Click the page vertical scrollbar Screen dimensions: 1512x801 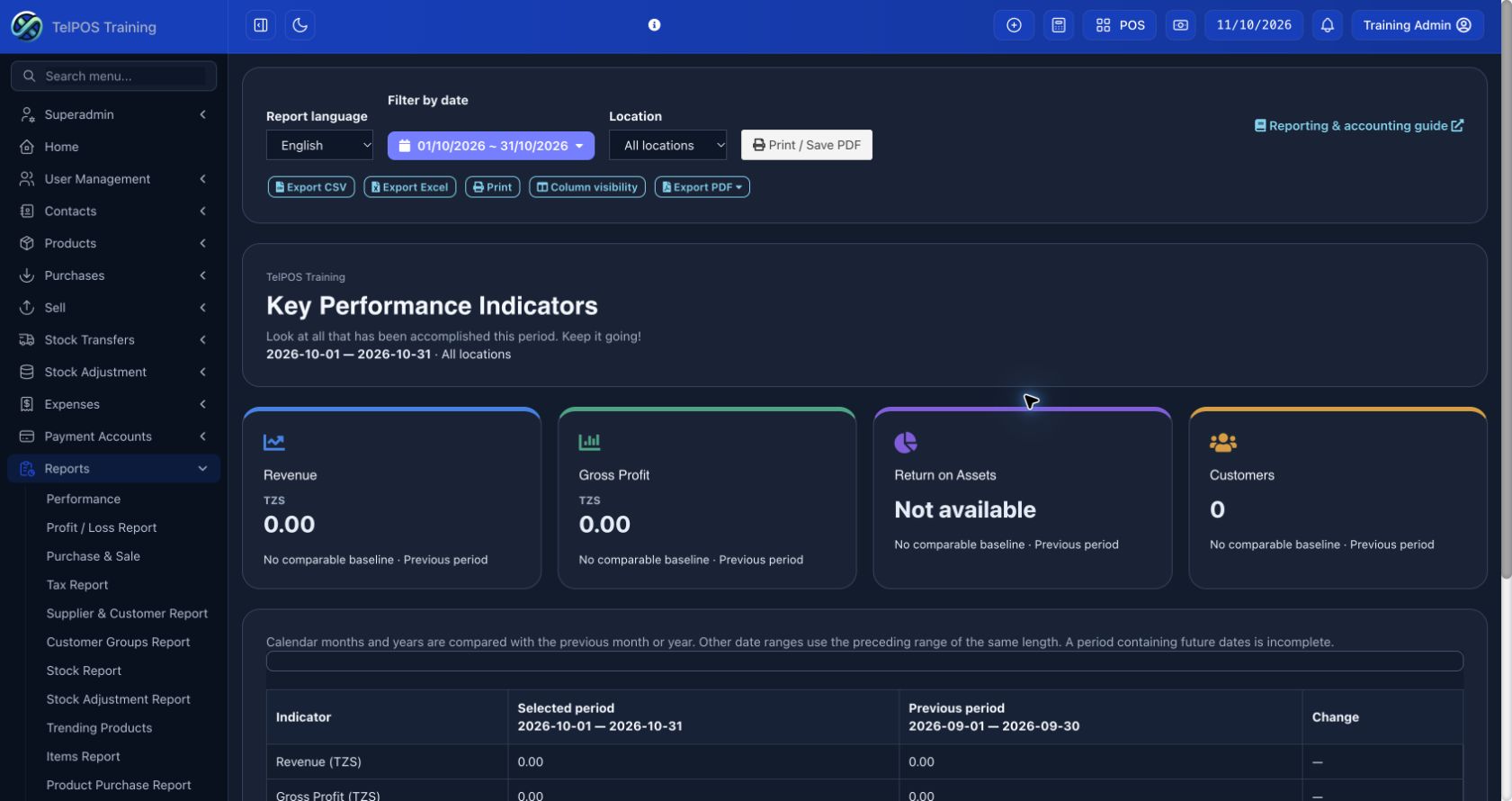point(1507,288)
